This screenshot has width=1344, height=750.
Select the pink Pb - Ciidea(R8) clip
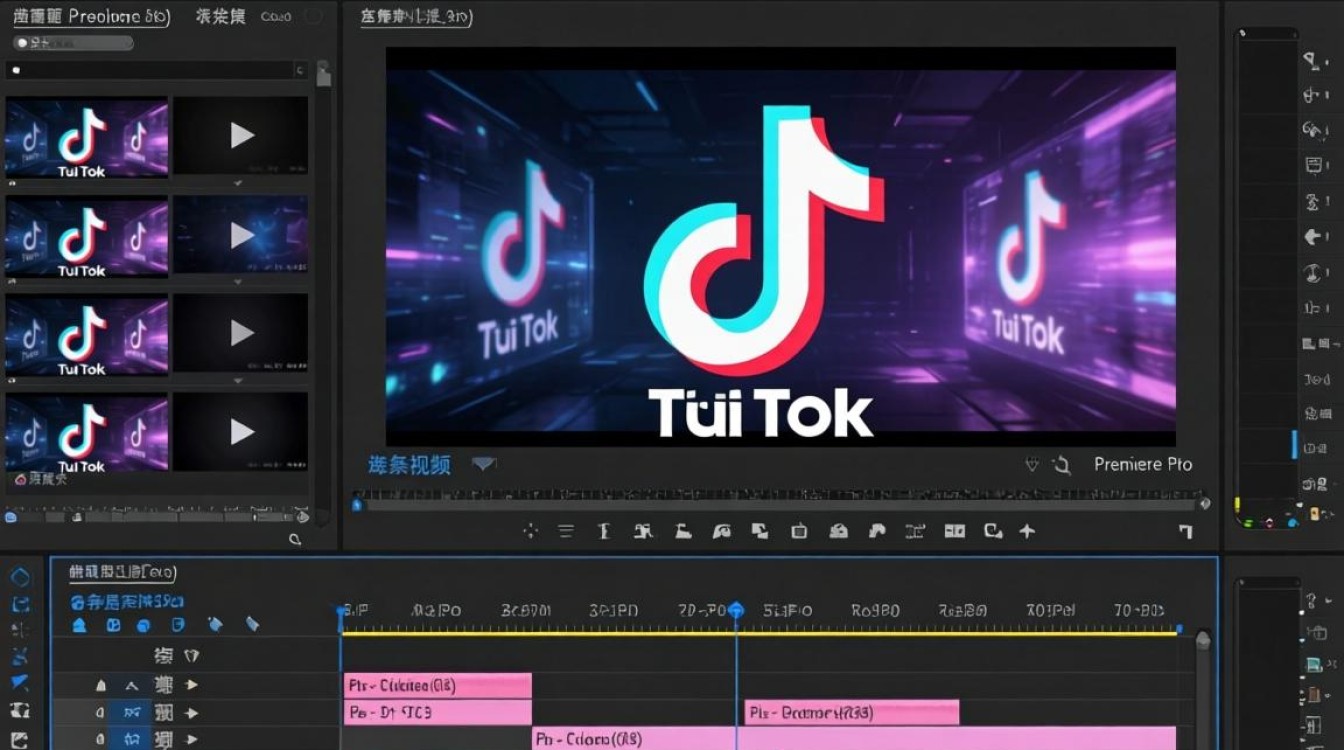click(x=437, y=685)
